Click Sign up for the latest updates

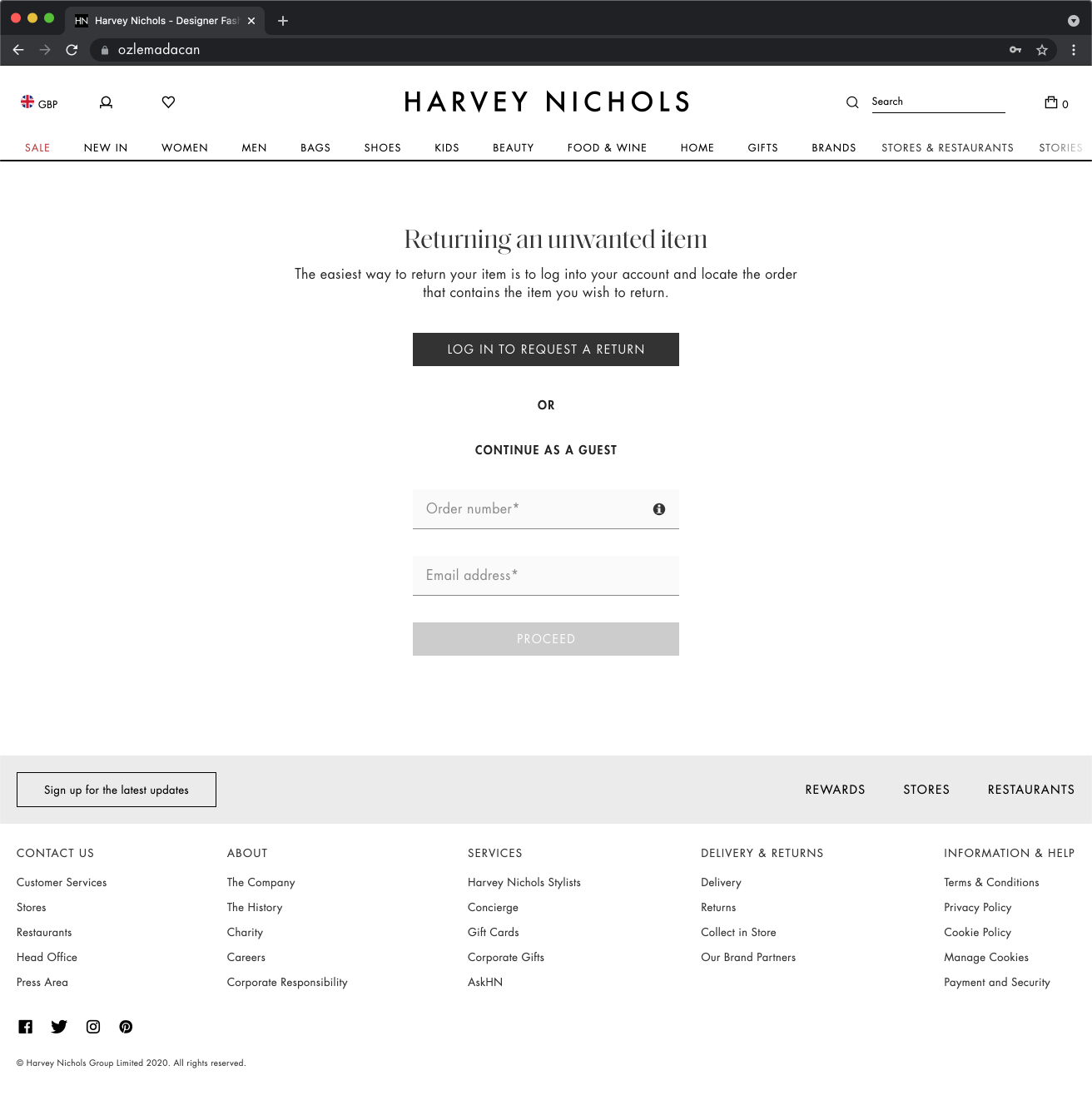point(117,790)
